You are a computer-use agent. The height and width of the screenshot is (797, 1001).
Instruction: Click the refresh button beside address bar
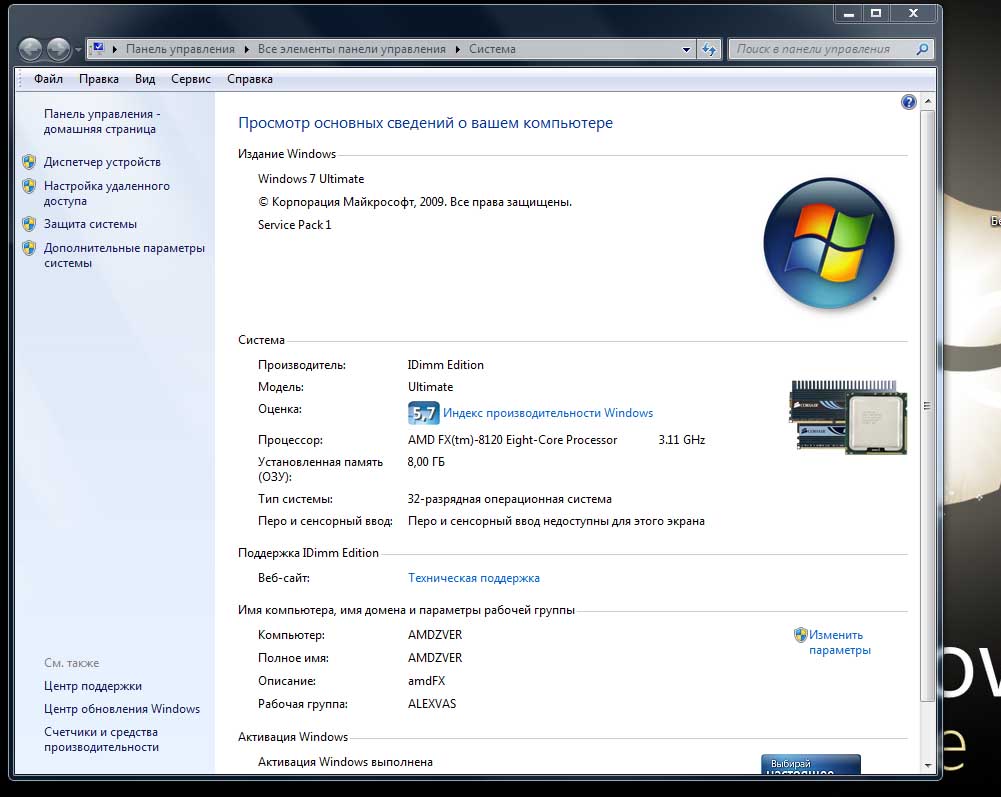[x=709, y=49]
